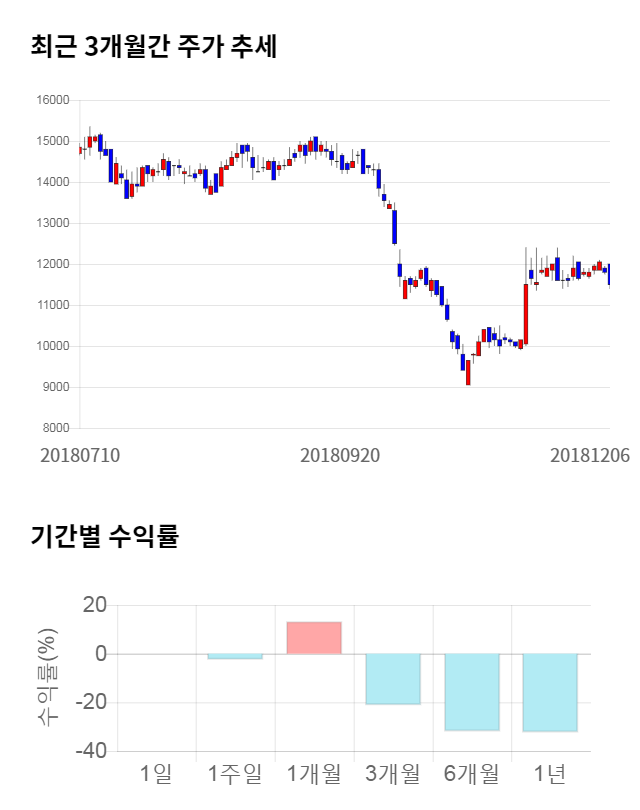Select the 3개월 axis label
Viewport: 640px width, 810px height.
pyautogui.click(x=392, y=773)
